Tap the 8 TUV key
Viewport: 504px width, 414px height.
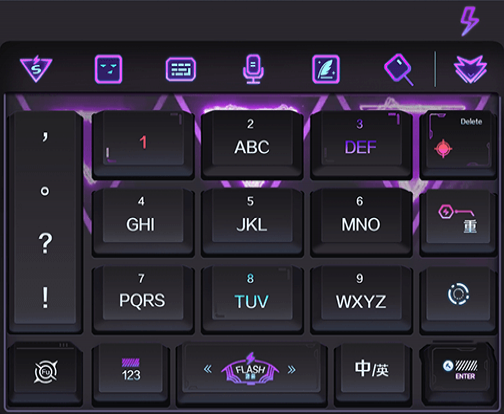point(252,299)
